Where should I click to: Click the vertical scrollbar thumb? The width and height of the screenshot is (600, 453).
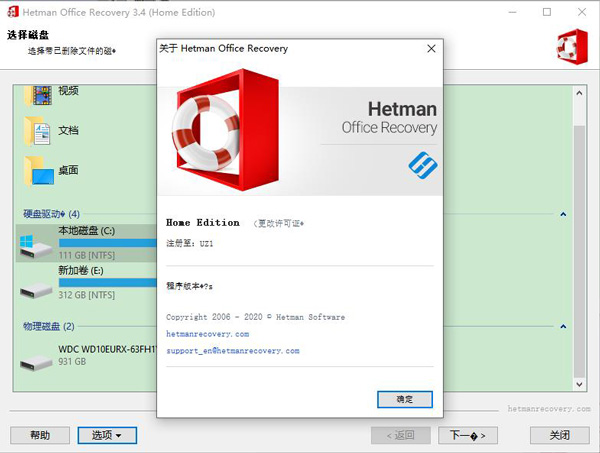[579, 251]
